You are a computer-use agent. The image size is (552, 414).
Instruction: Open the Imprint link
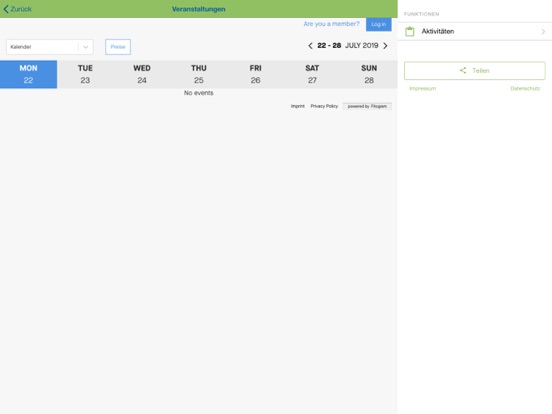tap(297, 106)
